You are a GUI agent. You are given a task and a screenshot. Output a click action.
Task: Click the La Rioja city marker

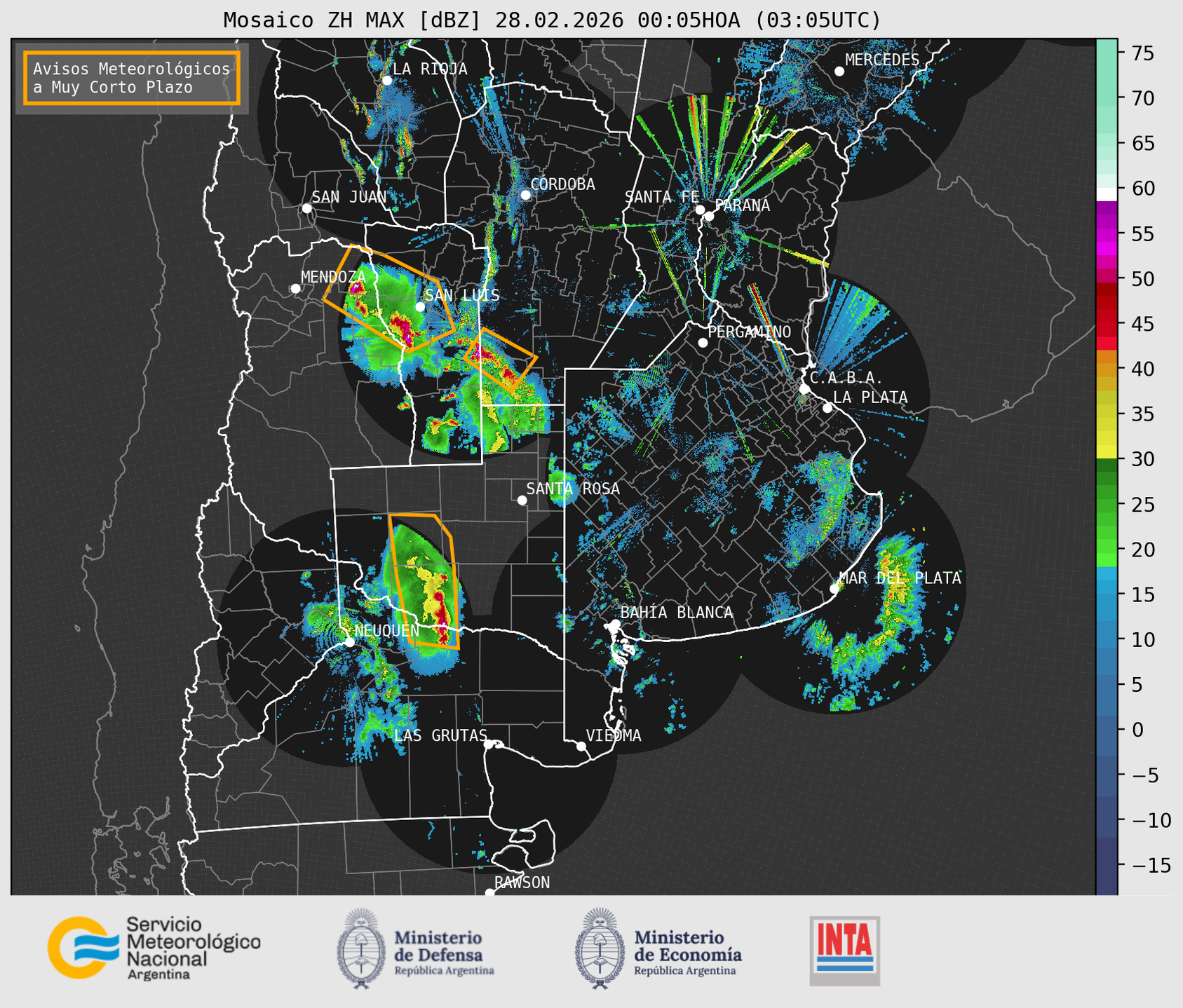387,81
